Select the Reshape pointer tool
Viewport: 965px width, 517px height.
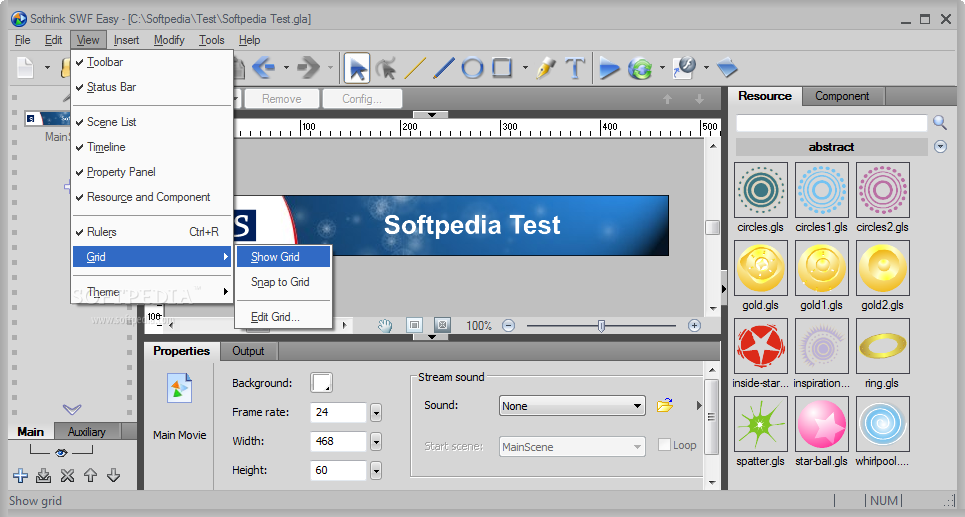coord(386,68)
